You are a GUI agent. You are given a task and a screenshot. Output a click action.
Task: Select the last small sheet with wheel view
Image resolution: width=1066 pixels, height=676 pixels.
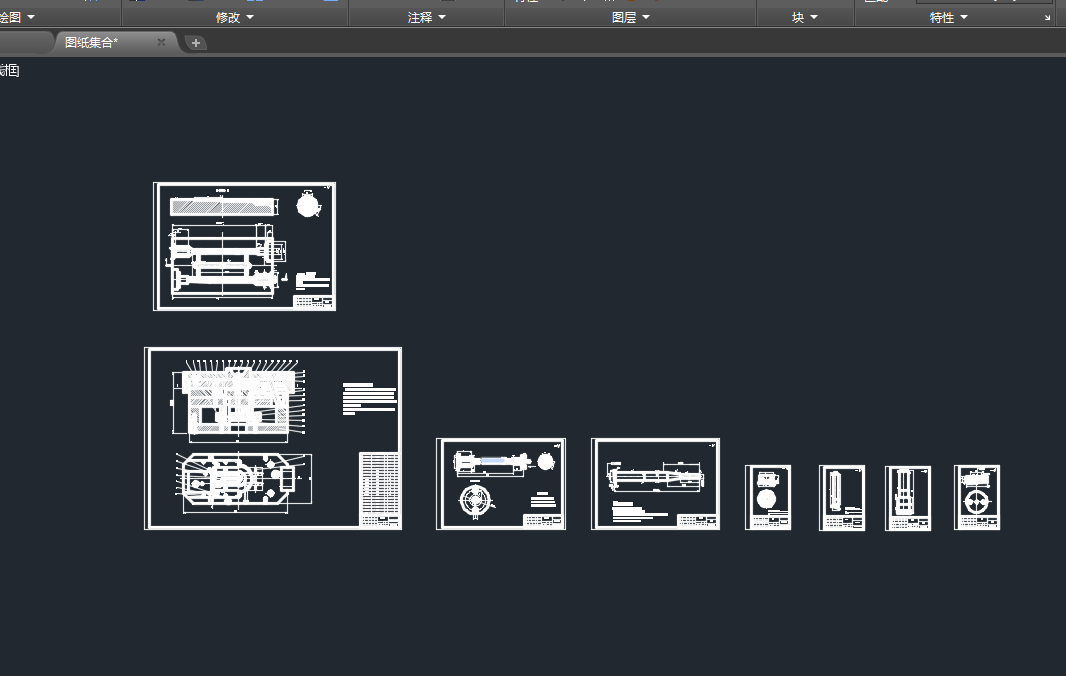click(977, 497)
